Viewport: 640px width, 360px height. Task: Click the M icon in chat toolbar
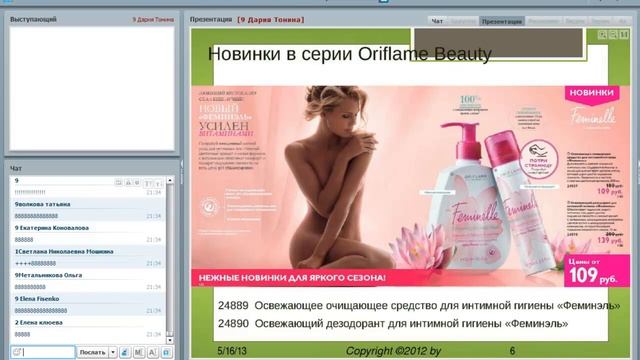[x=139, y=352]
